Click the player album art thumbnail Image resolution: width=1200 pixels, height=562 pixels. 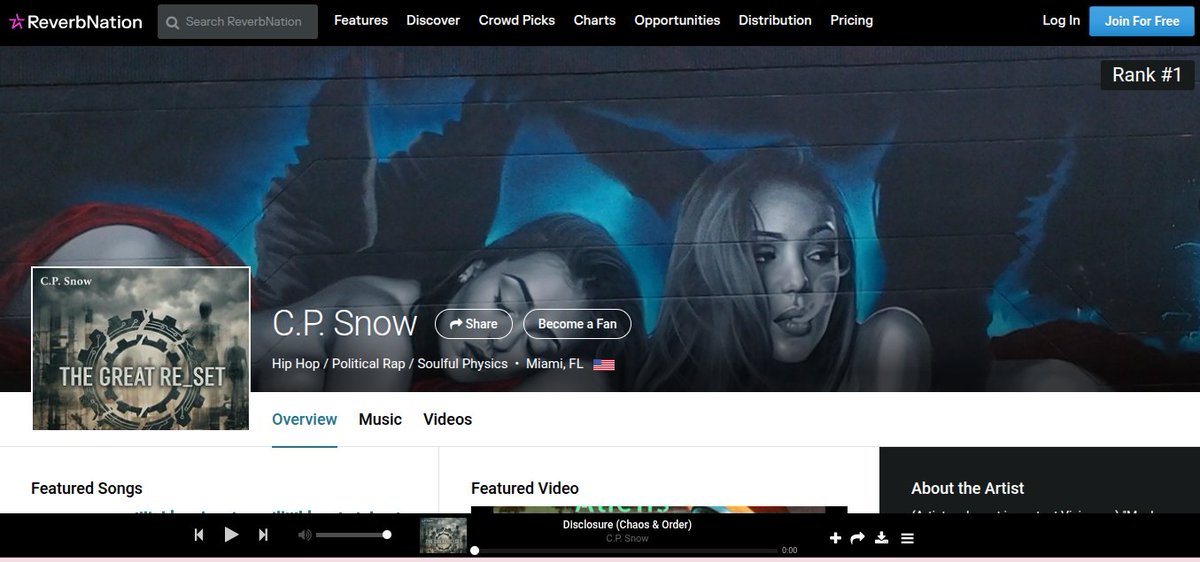pos(444,535)
